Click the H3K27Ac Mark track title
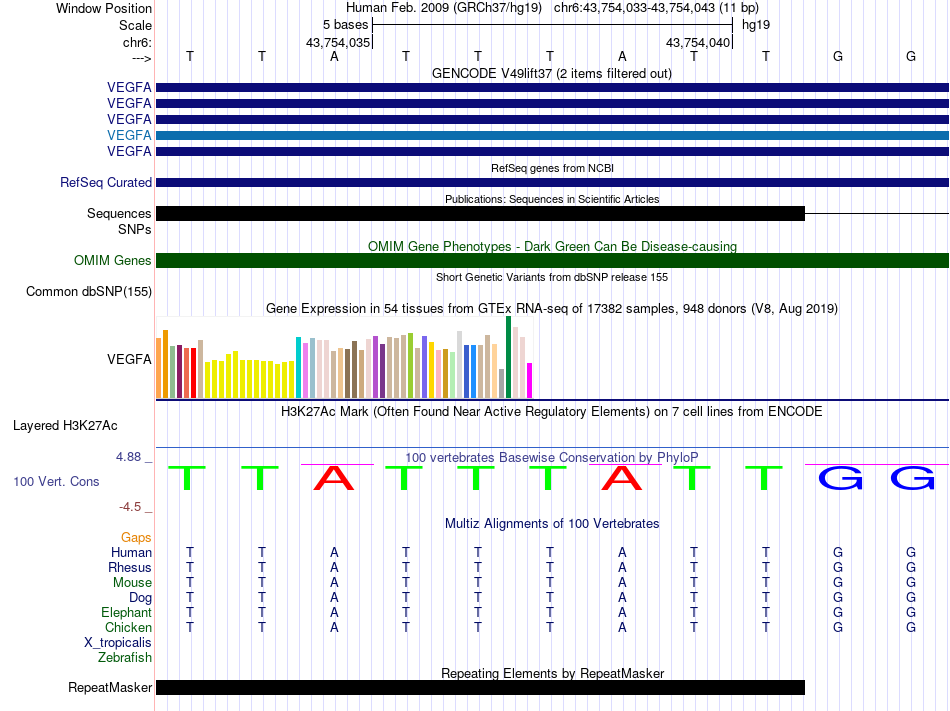 point(551,412)
